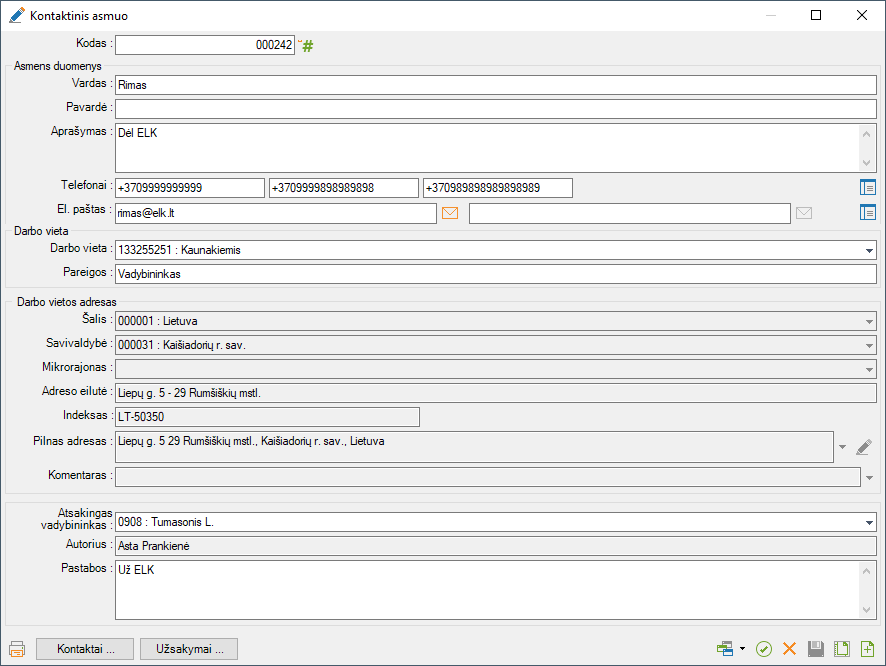Click the copy record notebook icon

click(842, 649)
